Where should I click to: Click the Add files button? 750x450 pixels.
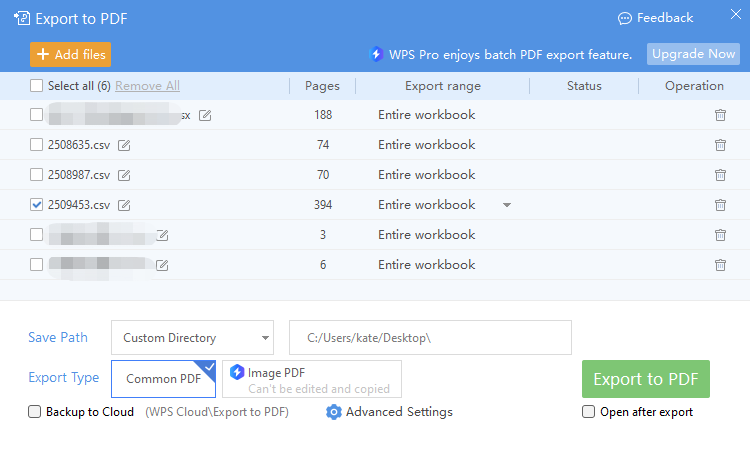point(70,55)
